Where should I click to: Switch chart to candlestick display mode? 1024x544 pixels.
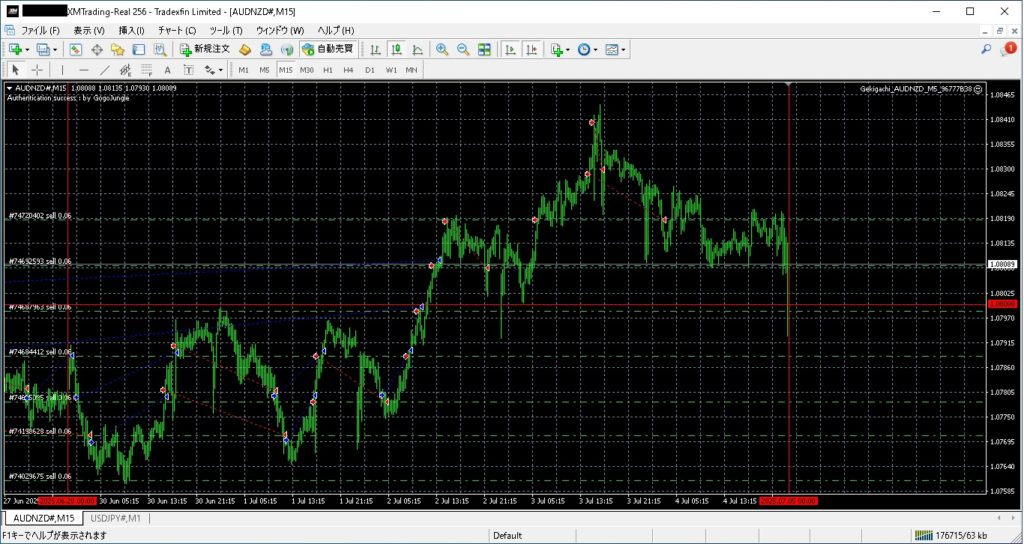pos(396,49)
